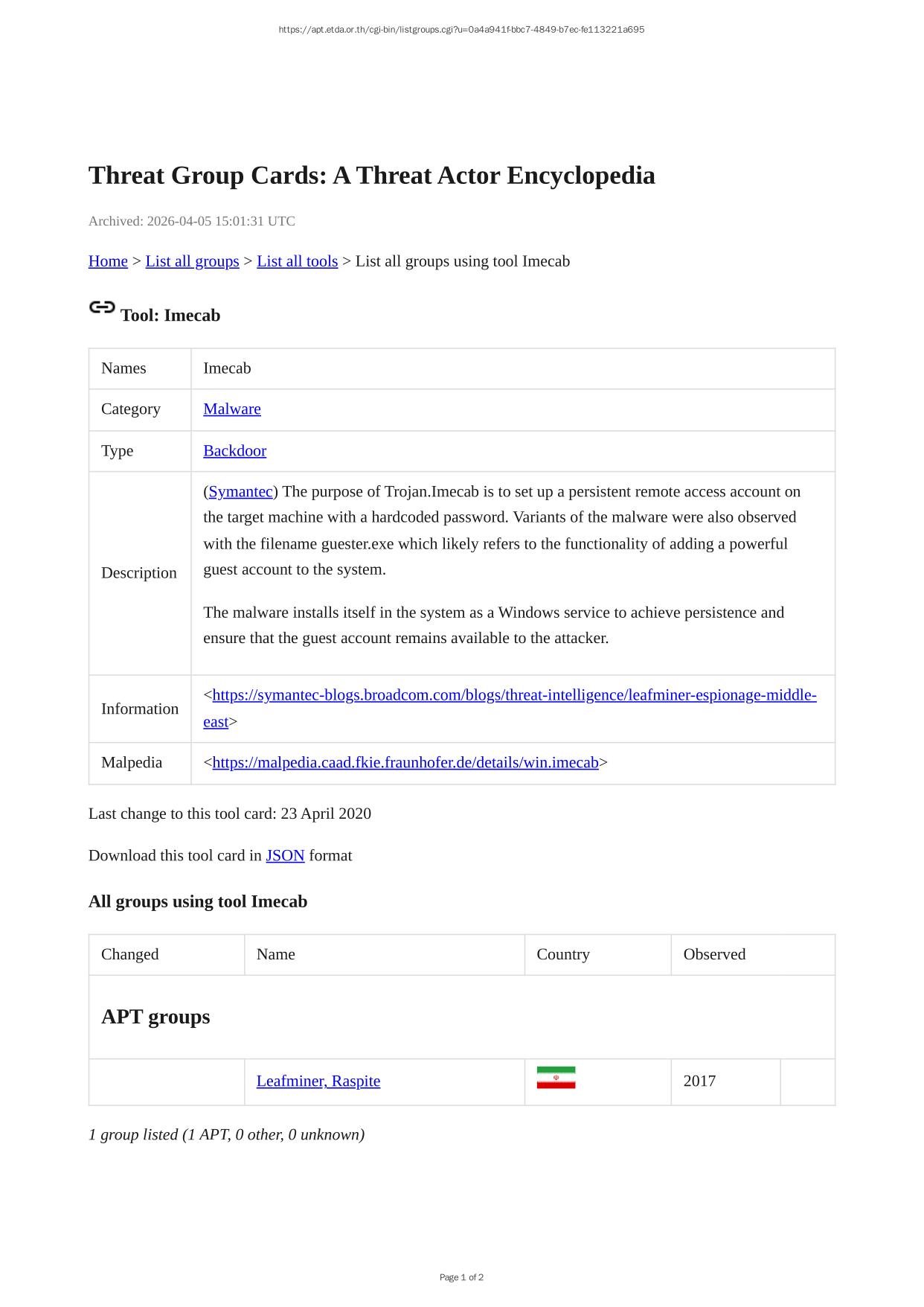924x1307 pixels.
Task: Open the symantec-blogs.broadcom.com leafminer URL
Action: click(x=514, y=695)
